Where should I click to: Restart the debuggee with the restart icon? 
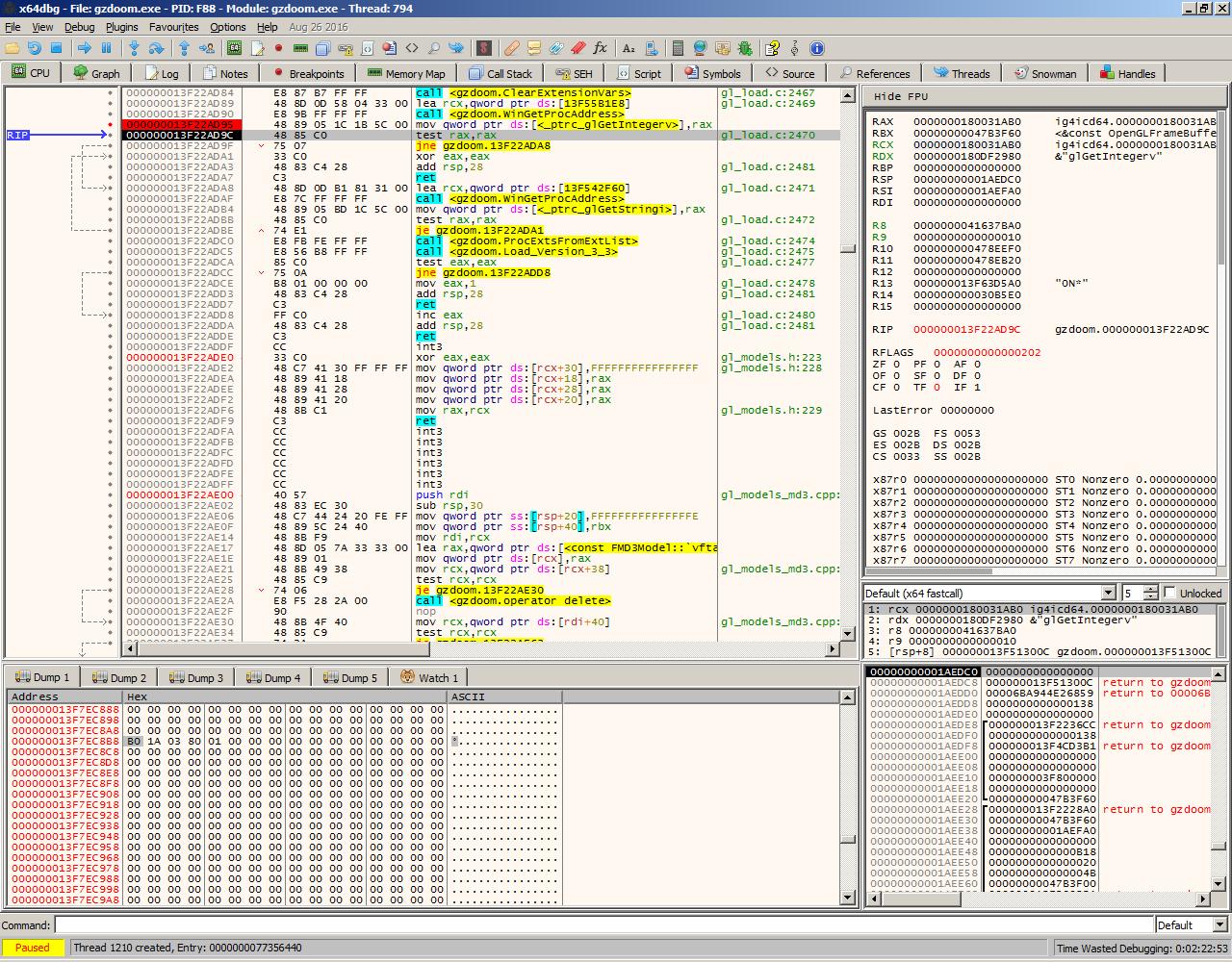(x=34, y=47)
